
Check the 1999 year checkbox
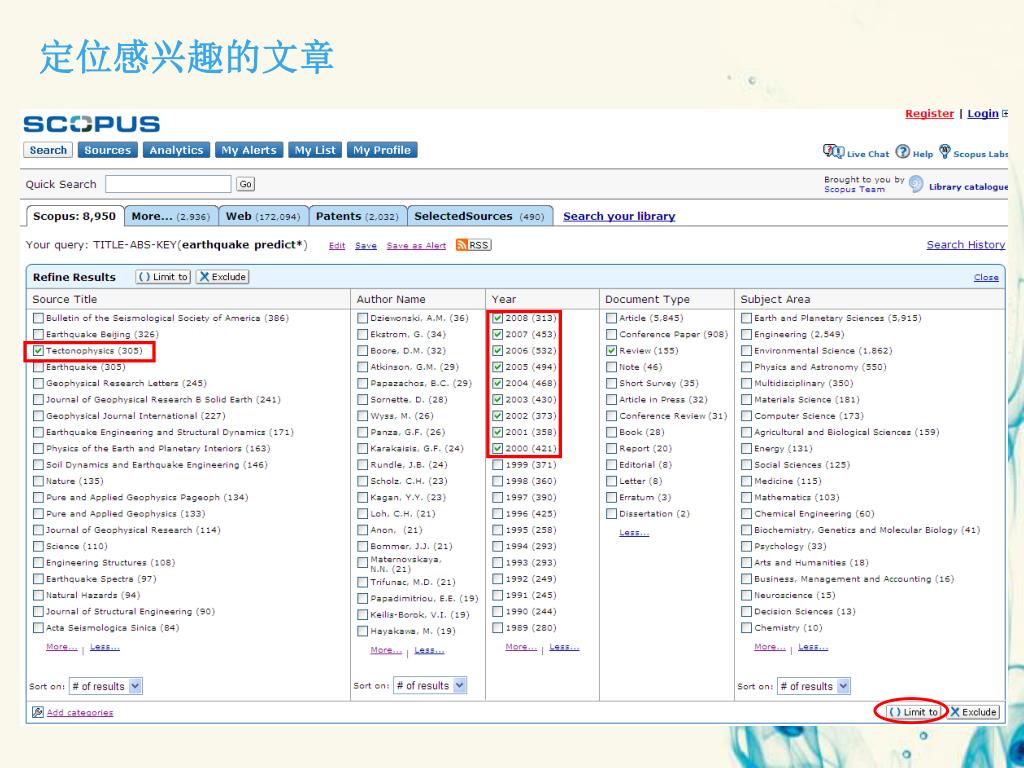point(498,465)
